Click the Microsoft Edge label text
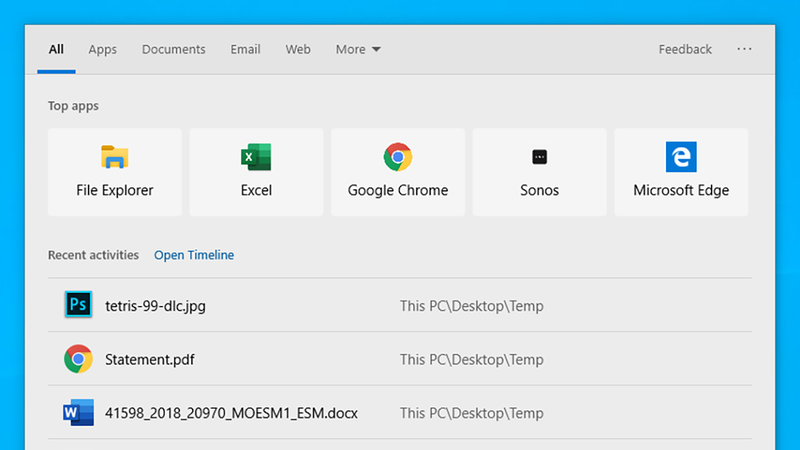 tap(681, 190)
